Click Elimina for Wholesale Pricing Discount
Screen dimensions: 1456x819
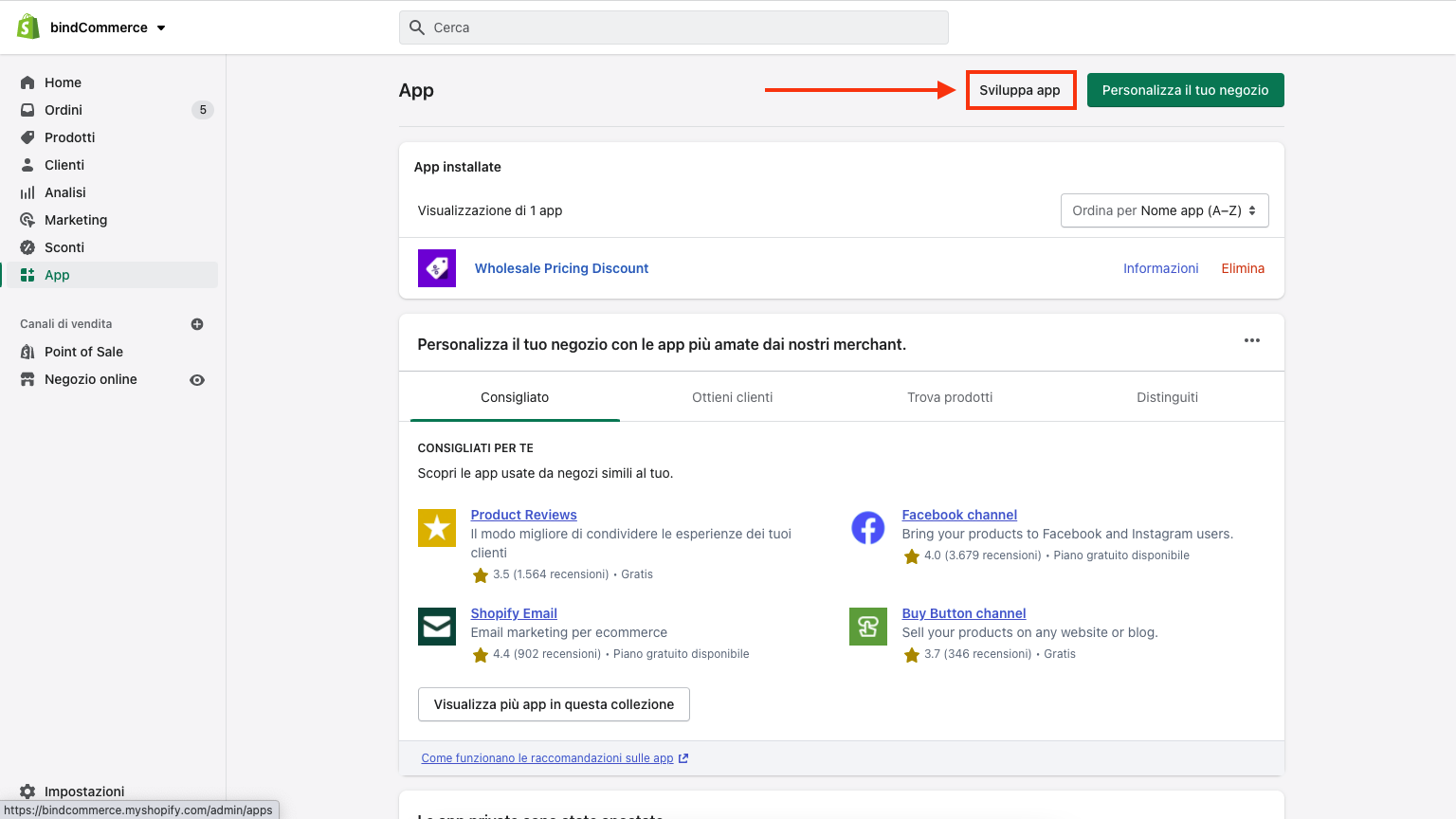coord(1242,268)
